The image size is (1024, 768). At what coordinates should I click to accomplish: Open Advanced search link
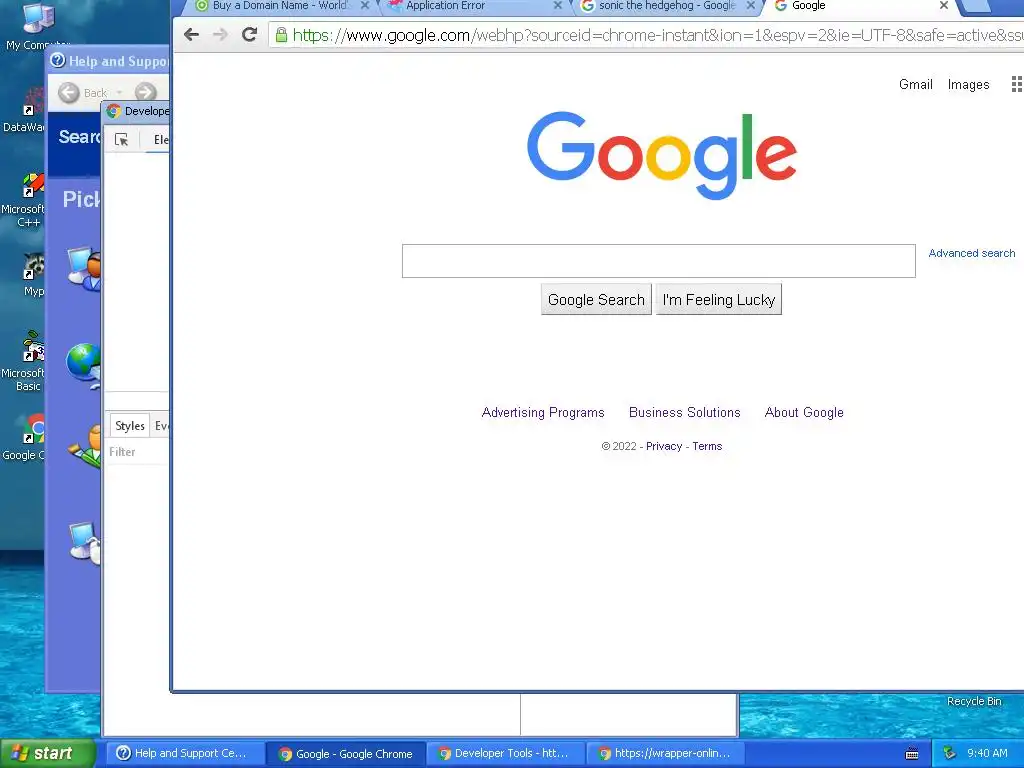tap(972, 253)
